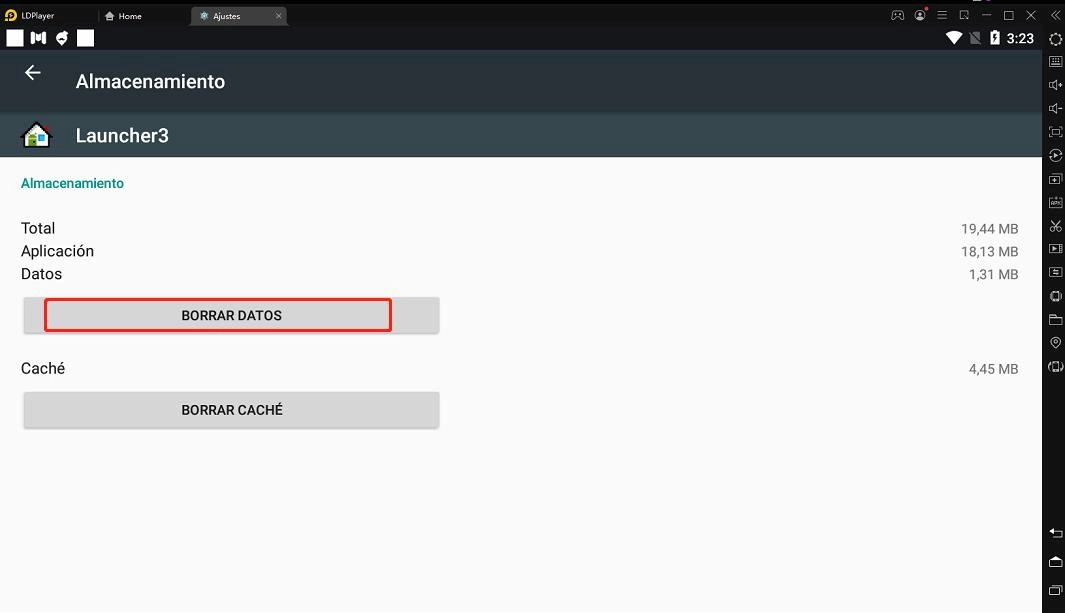Click the 4,45 MB cache value
The height and width of the screenshot is (613, 1065).
pyautogui.click(x=994, y=369)
